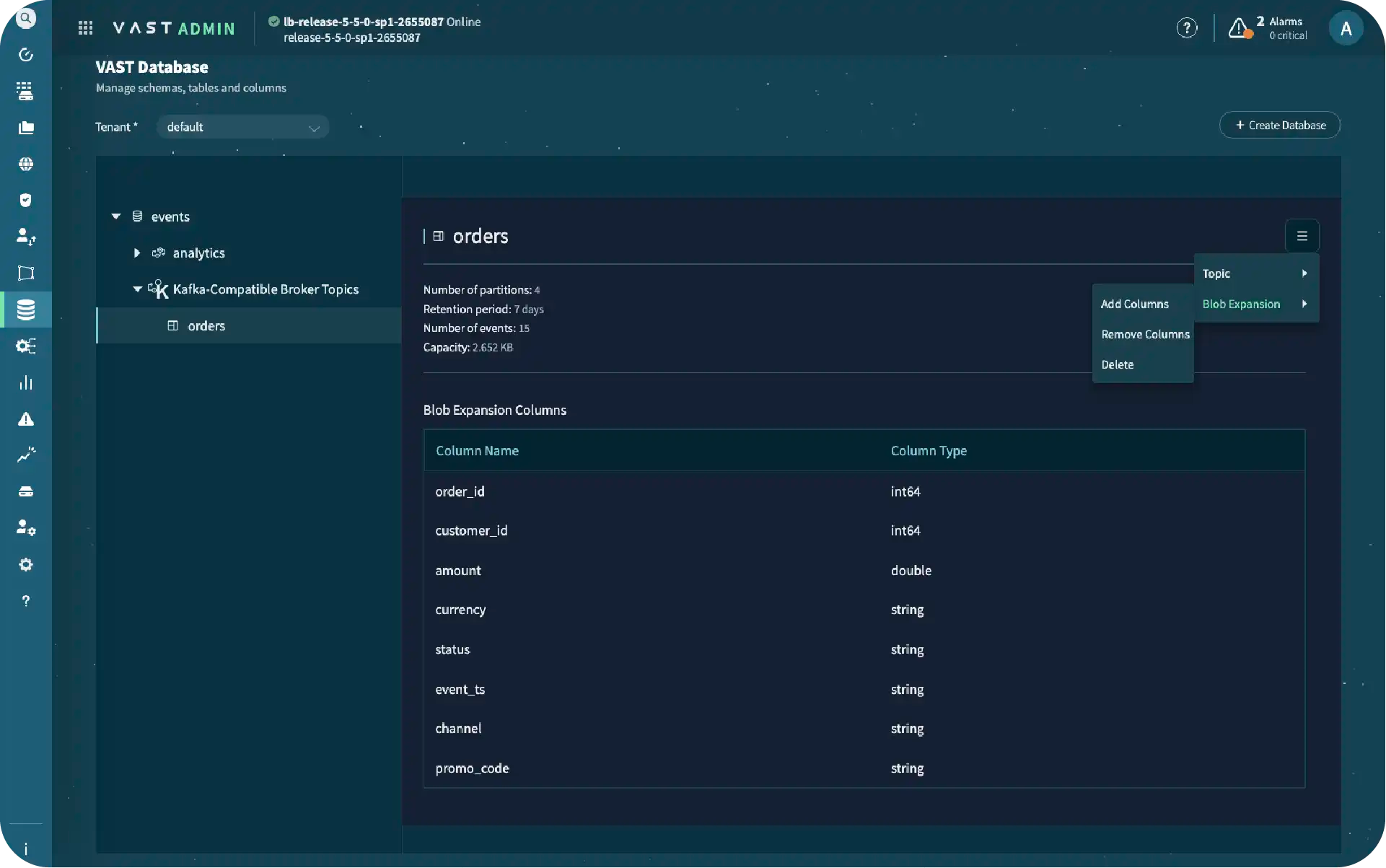This screenshot has height=868, width=1386.
Task: Open the settings gear sidebar icon
Action: point(26,564)
